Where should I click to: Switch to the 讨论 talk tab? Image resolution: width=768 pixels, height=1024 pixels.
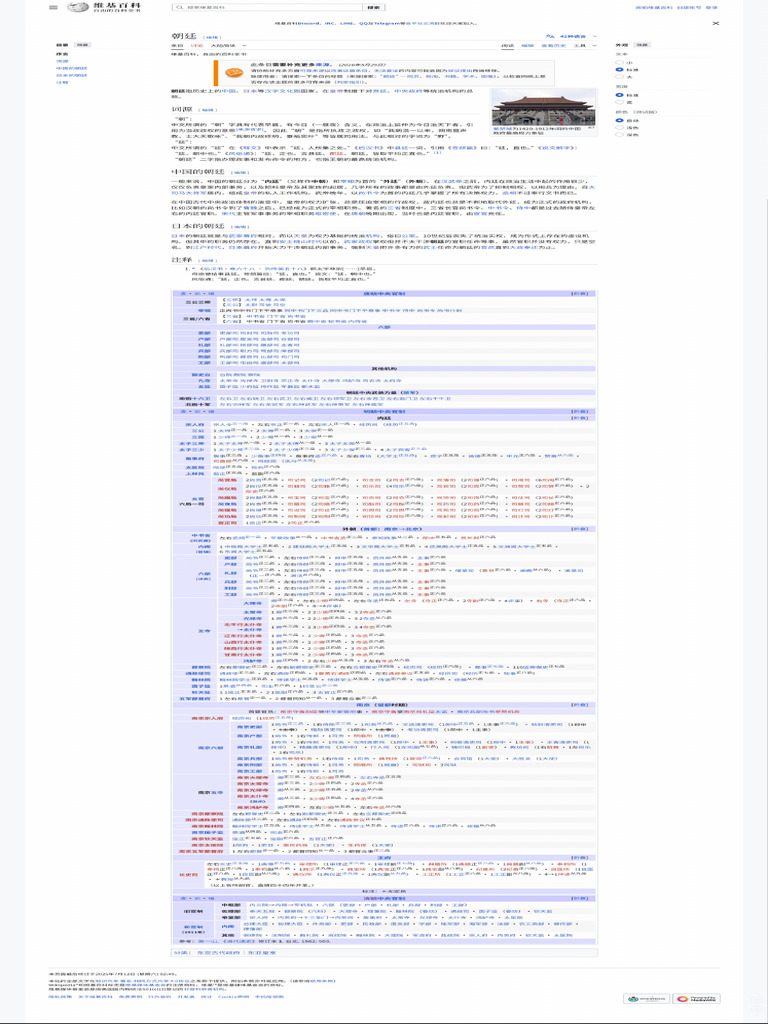[197, 46]
